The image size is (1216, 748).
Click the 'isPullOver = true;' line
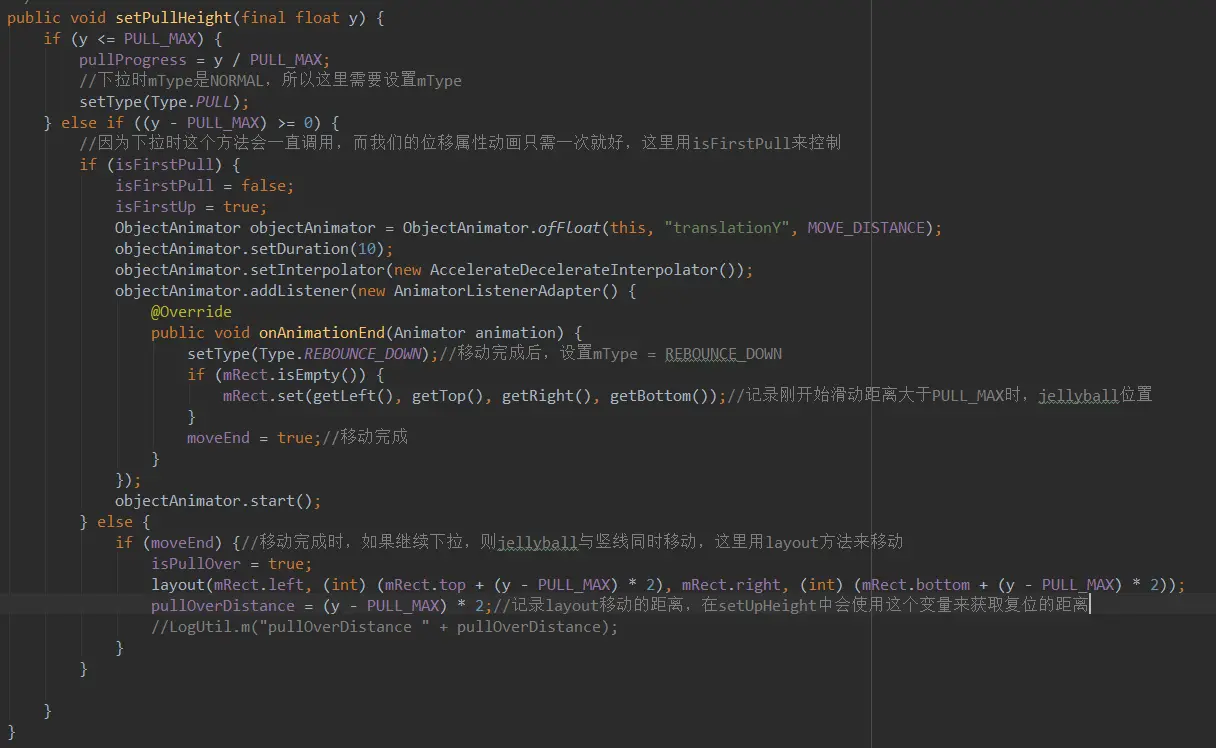pos(232,563)
